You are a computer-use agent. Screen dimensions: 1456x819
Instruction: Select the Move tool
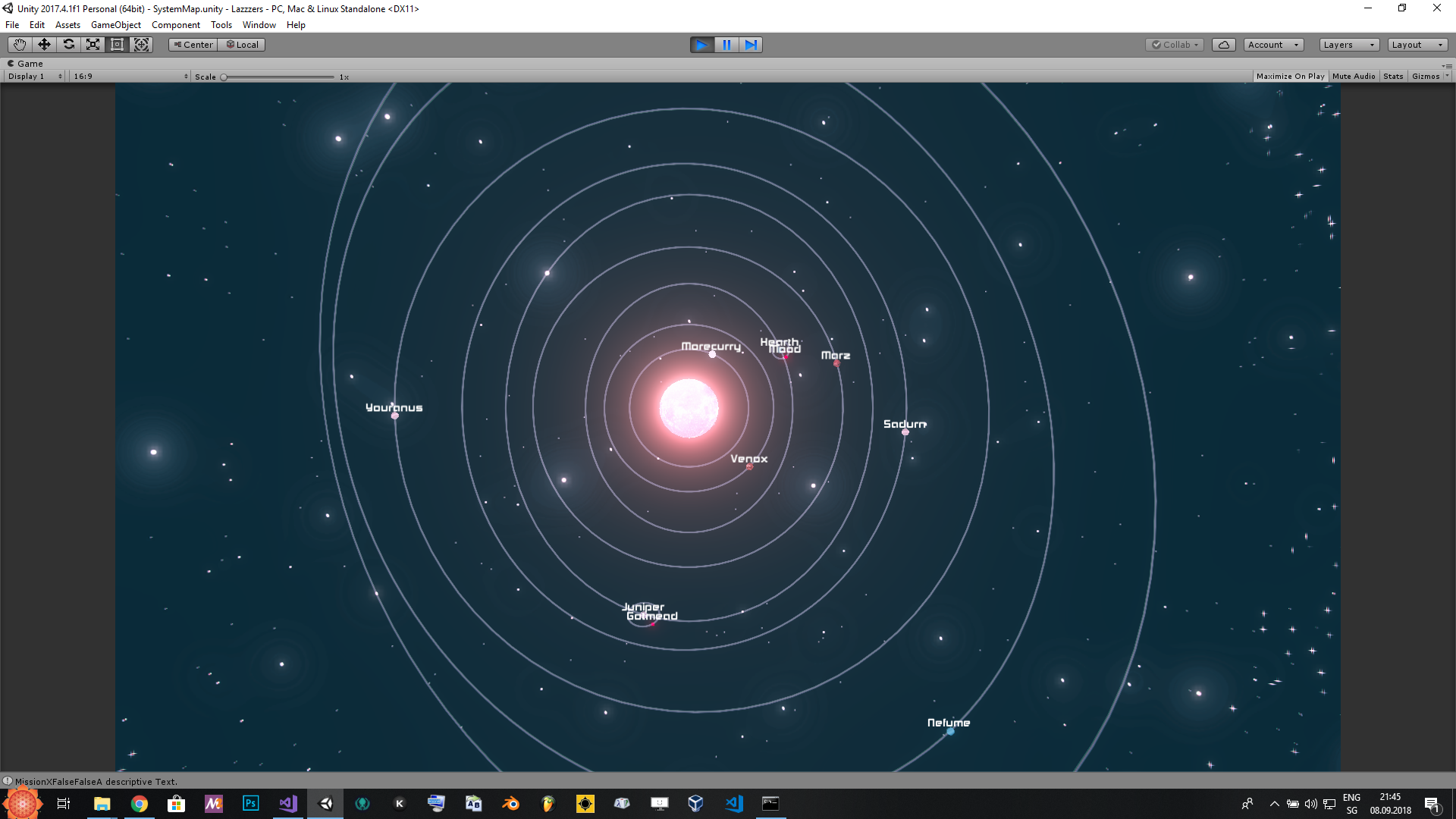(44, 45)
